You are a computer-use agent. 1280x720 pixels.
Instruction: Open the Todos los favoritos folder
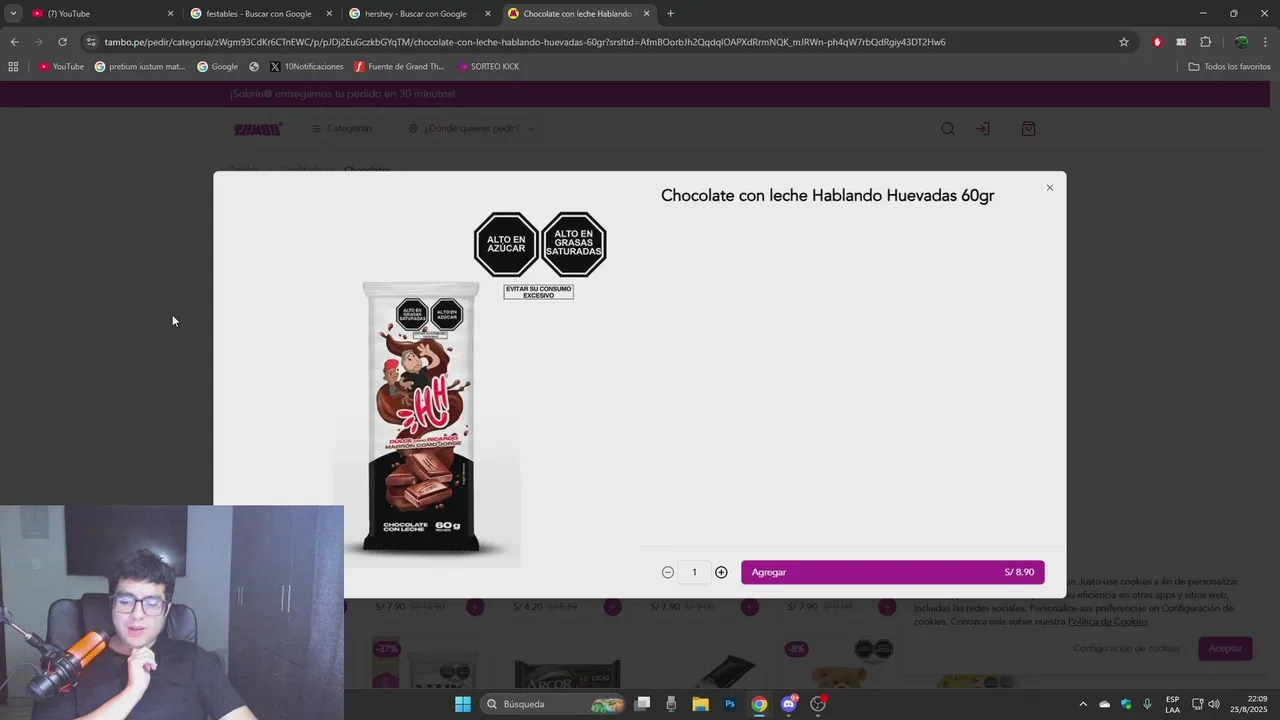1229,66
